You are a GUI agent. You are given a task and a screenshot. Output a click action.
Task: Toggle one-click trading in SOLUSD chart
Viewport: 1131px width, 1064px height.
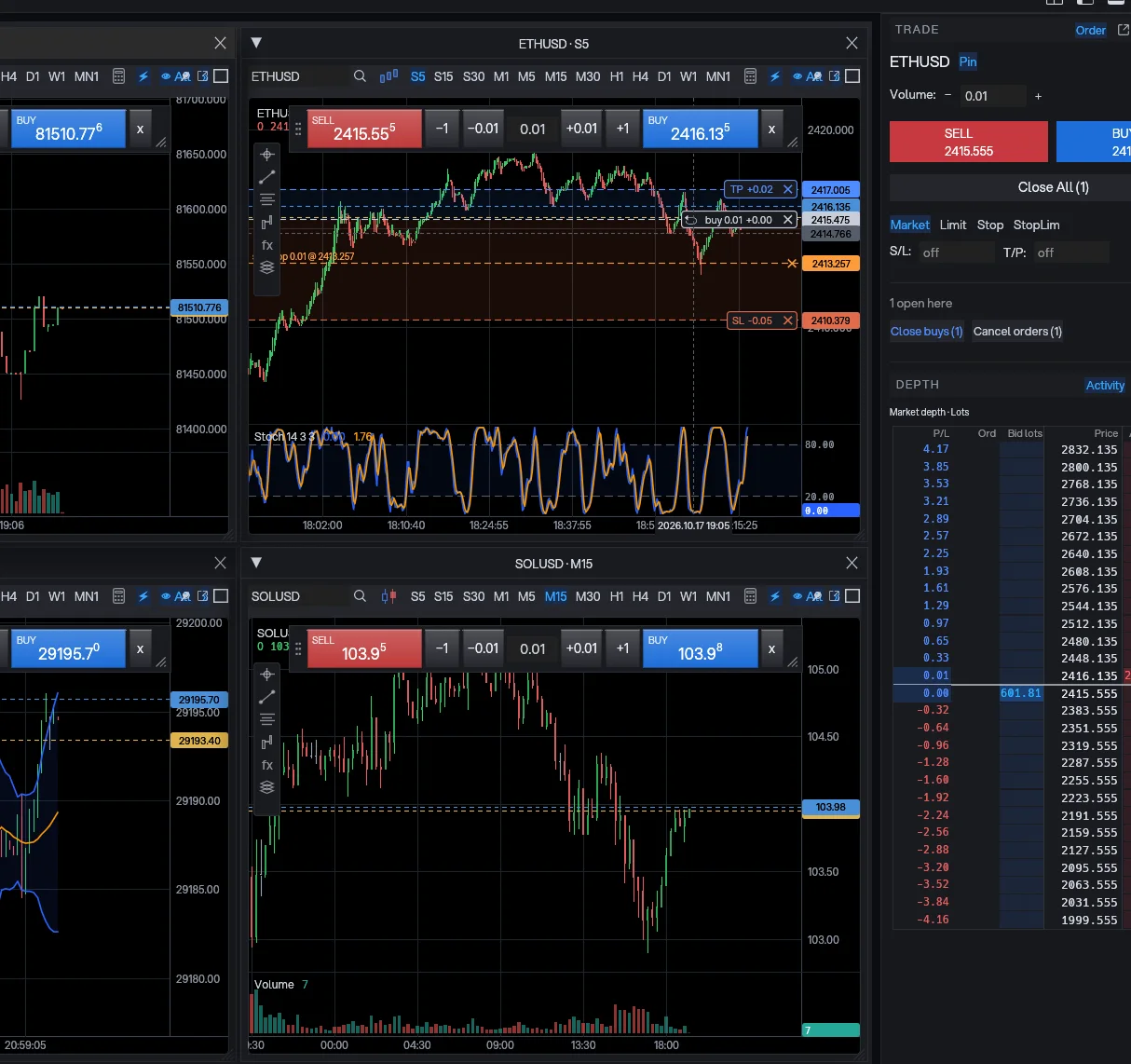coord(775,596)
